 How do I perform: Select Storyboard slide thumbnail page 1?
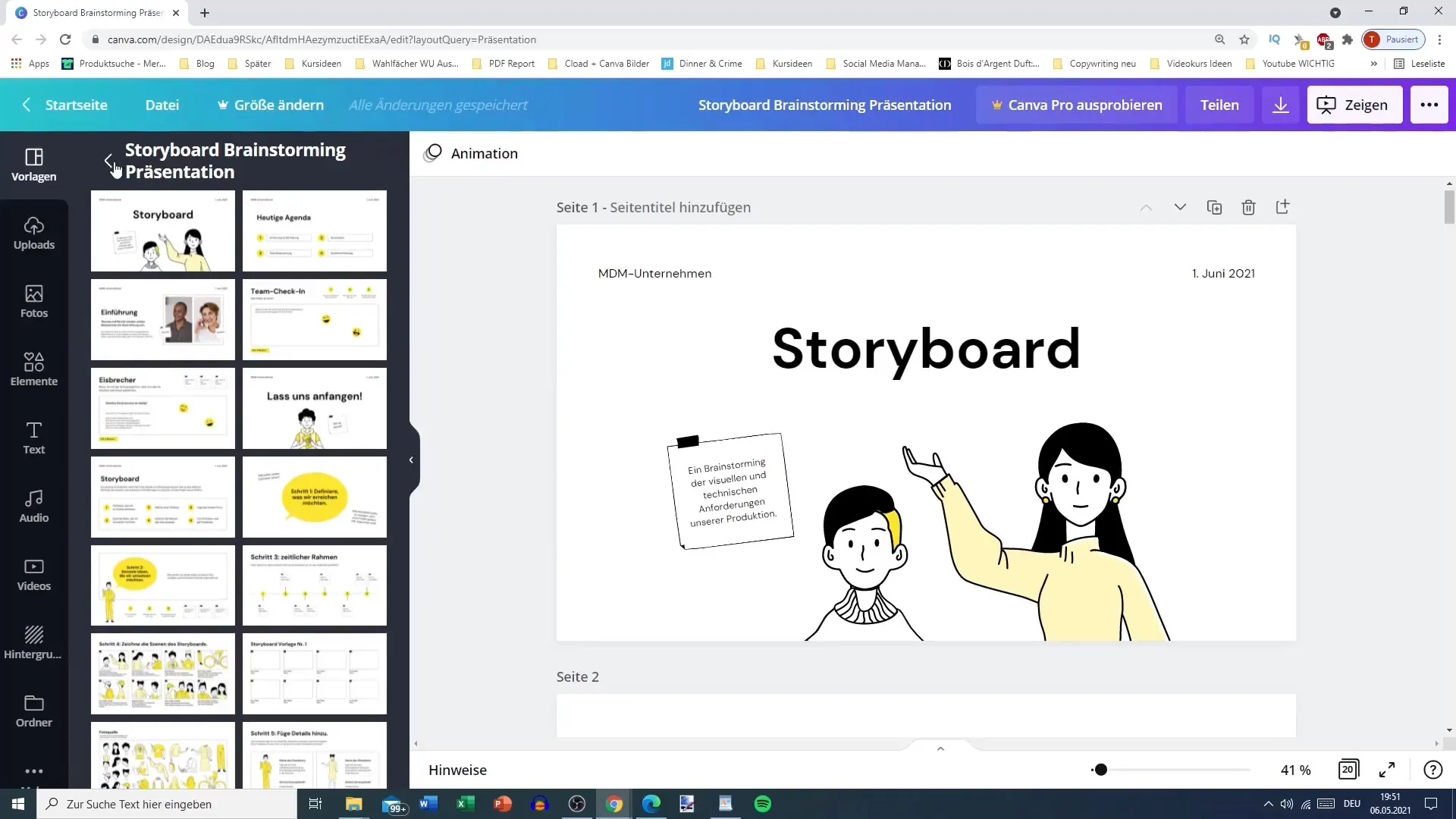[162, 231]
